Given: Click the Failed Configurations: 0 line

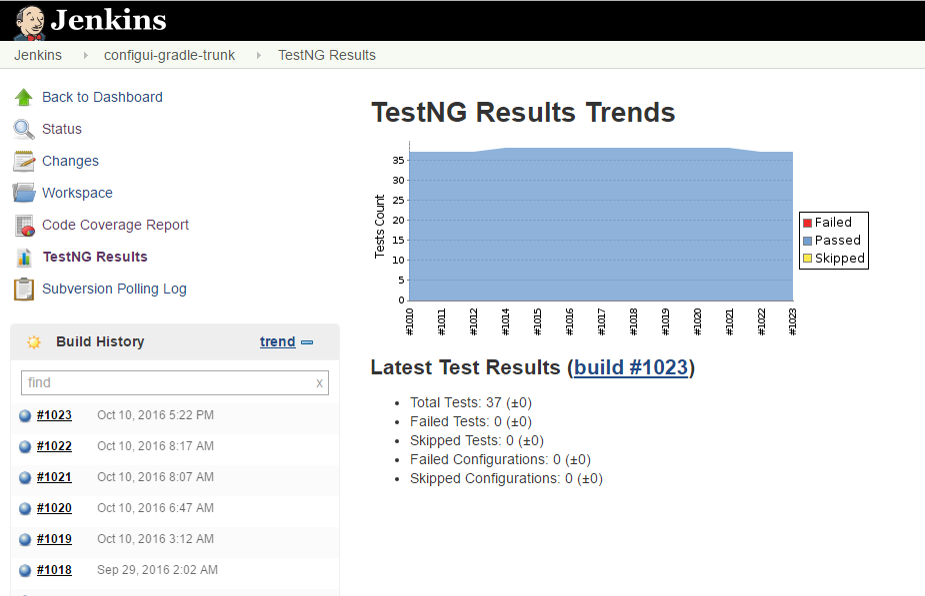Looking at the screenshot, I should [x=500, y=459].
